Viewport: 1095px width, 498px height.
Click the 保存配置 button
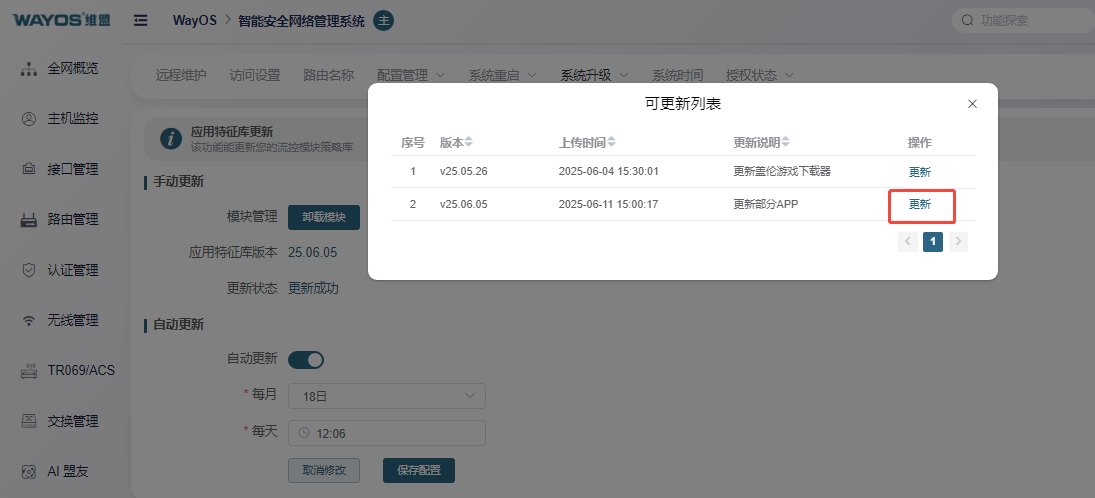click(x=419, y=470)
